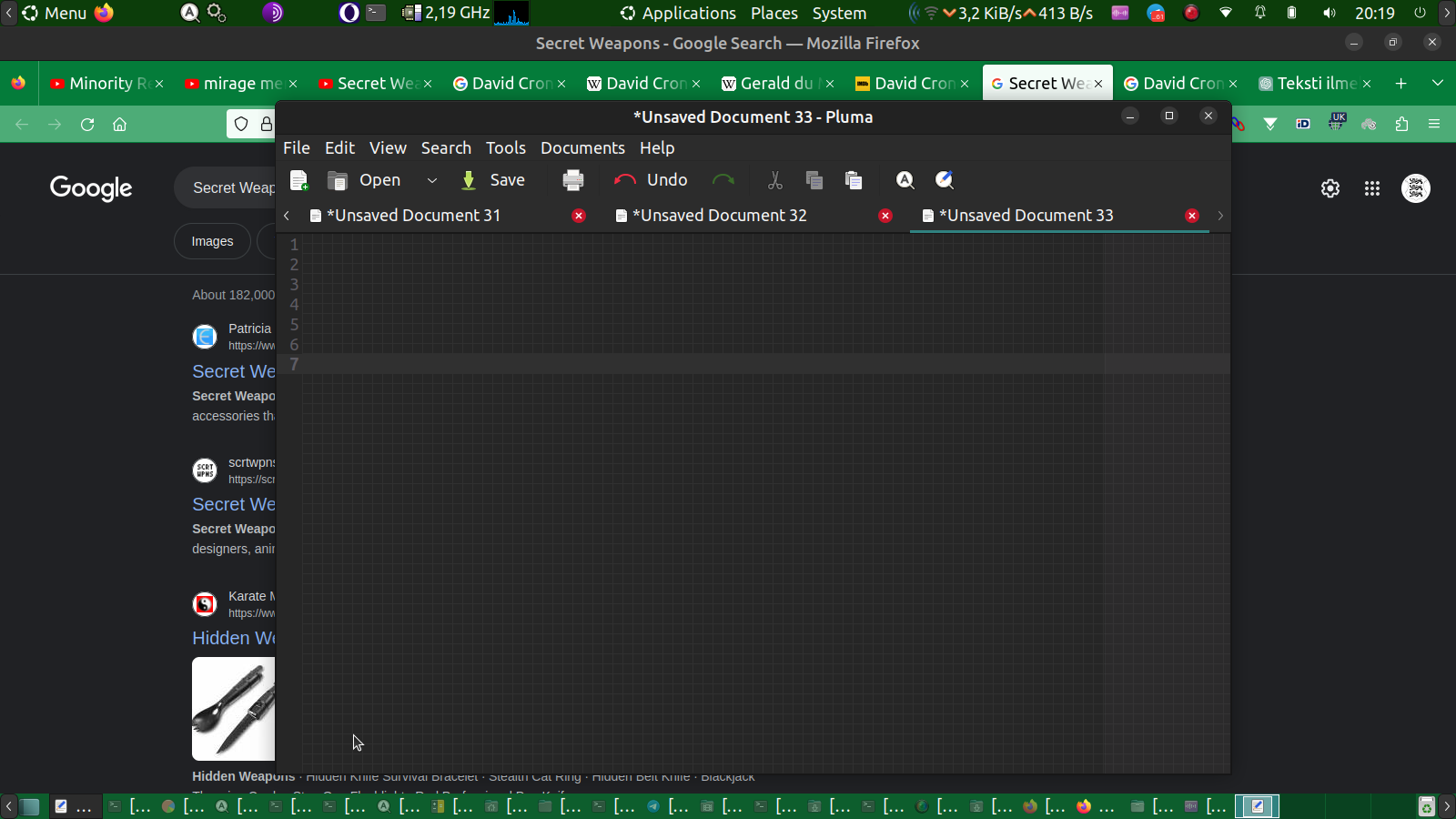The width and height of the screenshot is (1456, 819).
Task: Select the Images filter chip on Google
Action: tap(212, 241)
